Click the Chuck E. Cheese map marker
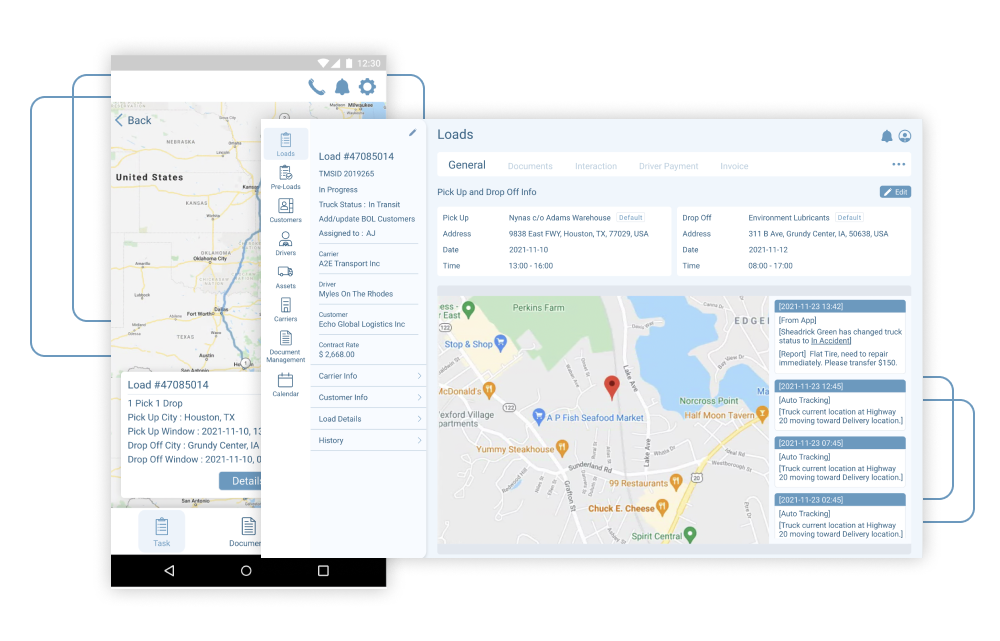 pos(662,507)
